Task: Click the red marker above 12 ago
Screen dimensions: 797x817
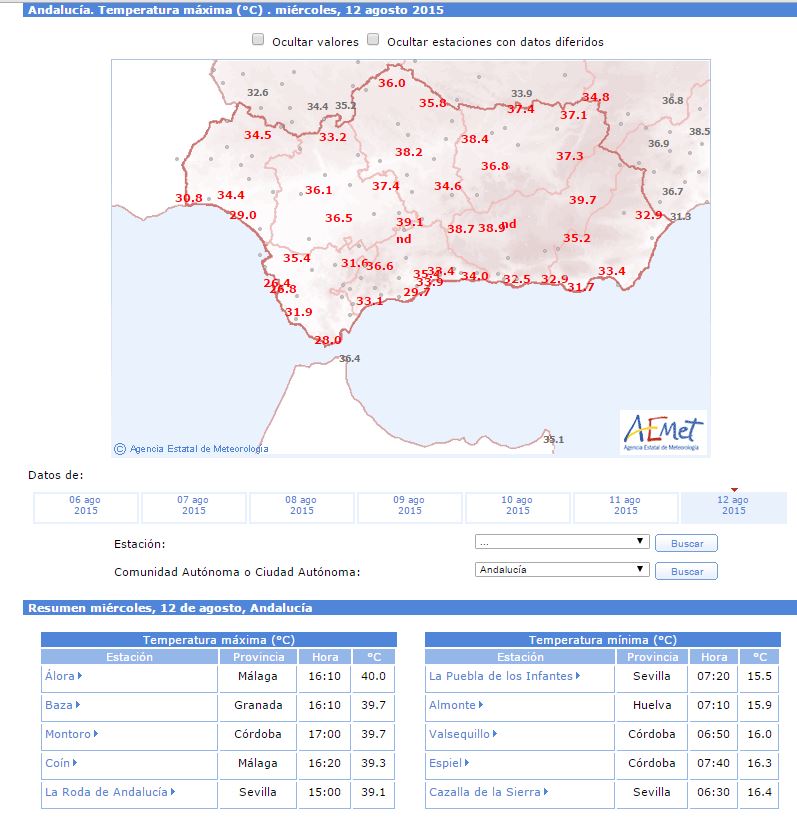Action: [x=733, y=490]
